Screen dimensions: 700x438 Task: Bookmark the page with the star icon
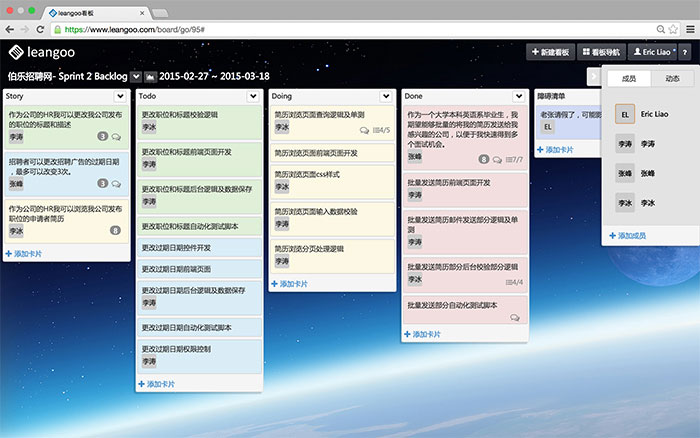[673, 29]
